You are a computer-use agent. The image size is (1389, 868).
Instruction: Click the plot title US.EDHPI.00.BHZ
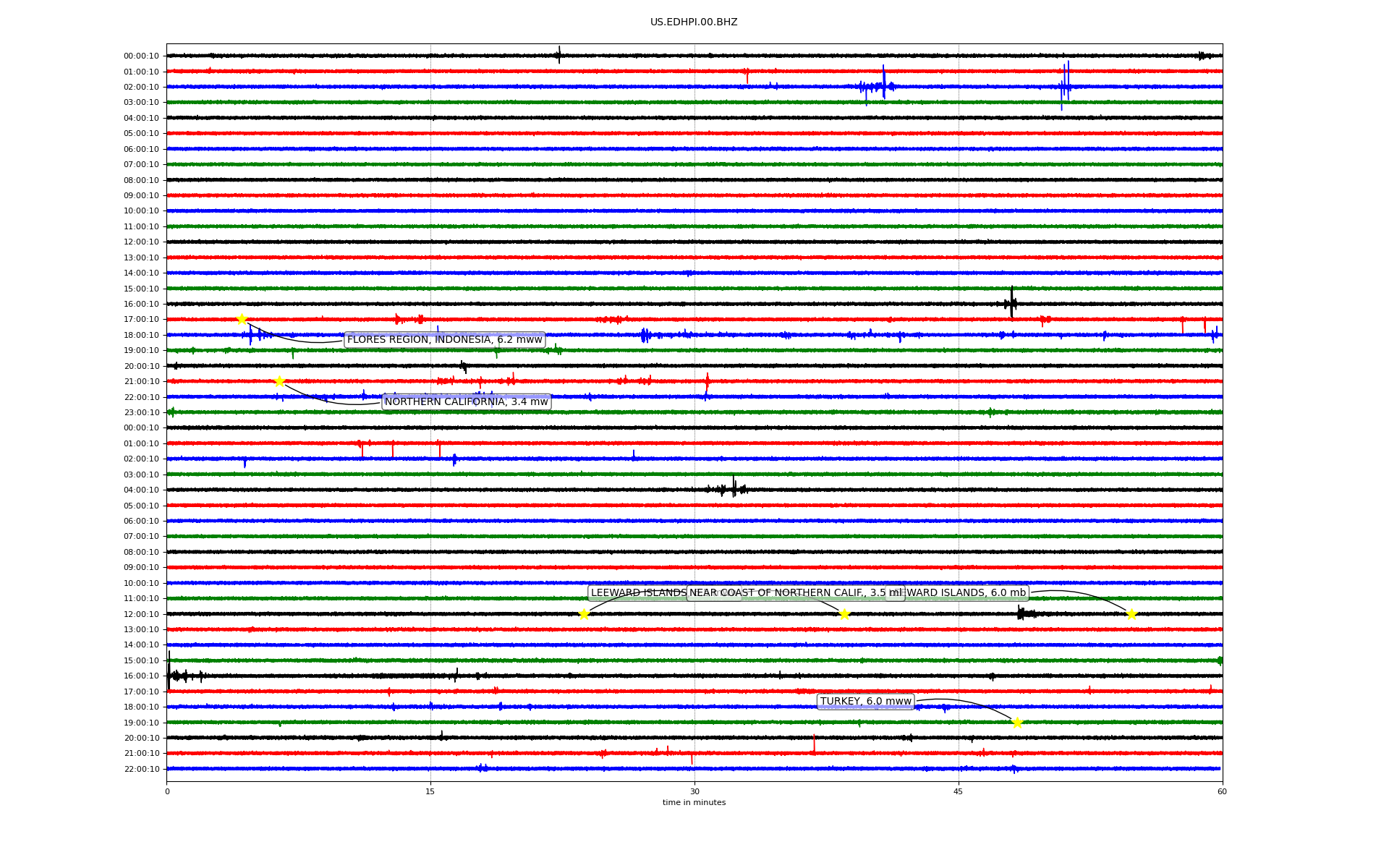tap(694, 22)
